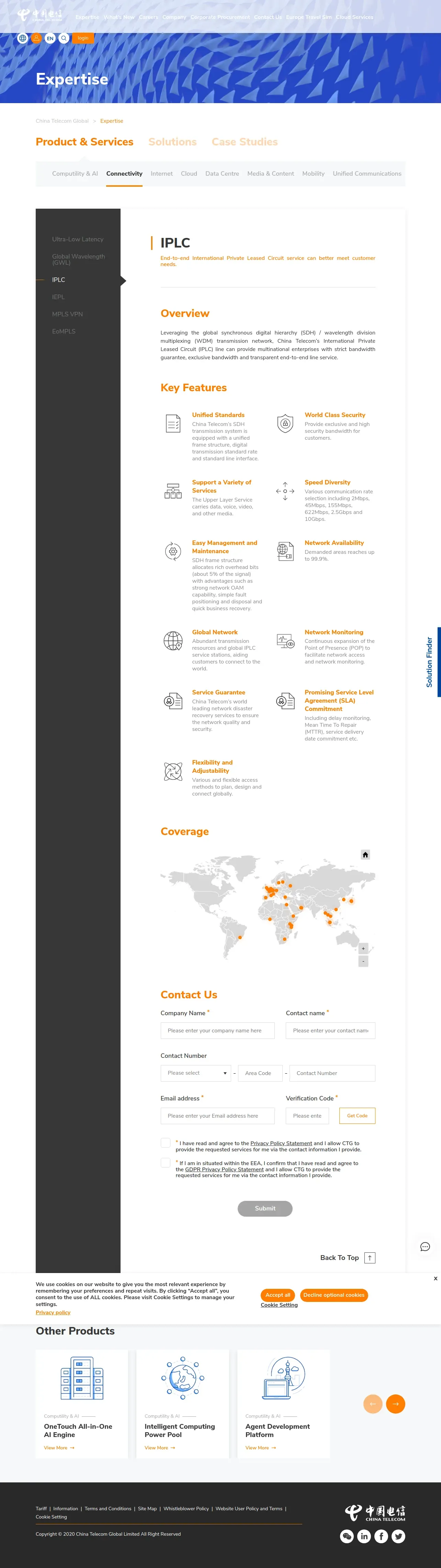This screenshot has width=441, height=1568.
Task: Open the Europe Travel Sim menu item
Action: tap(309, 17)
